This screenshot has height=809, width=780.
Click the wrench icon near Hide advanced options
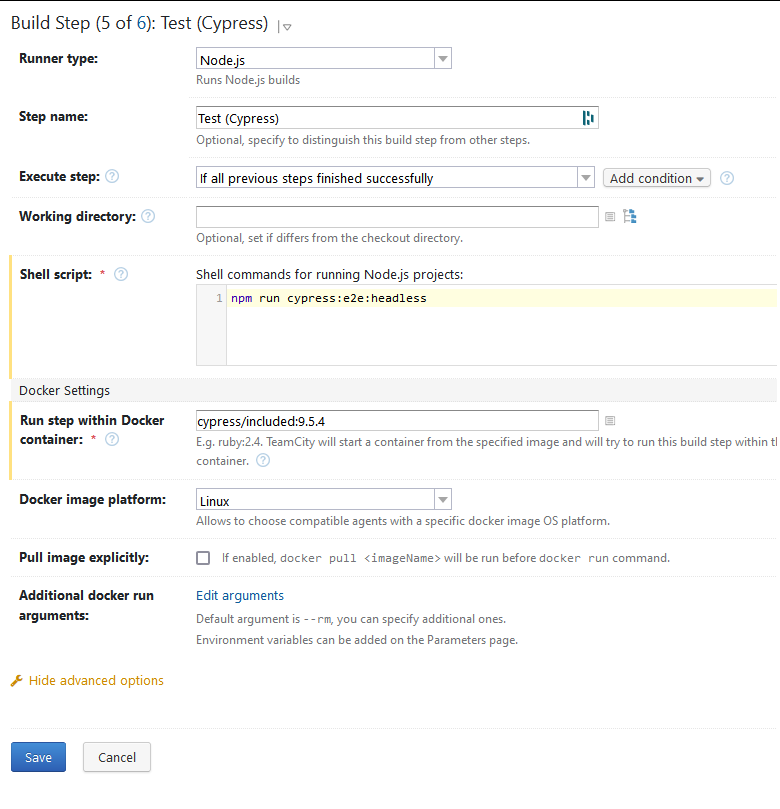coord(17,680)
